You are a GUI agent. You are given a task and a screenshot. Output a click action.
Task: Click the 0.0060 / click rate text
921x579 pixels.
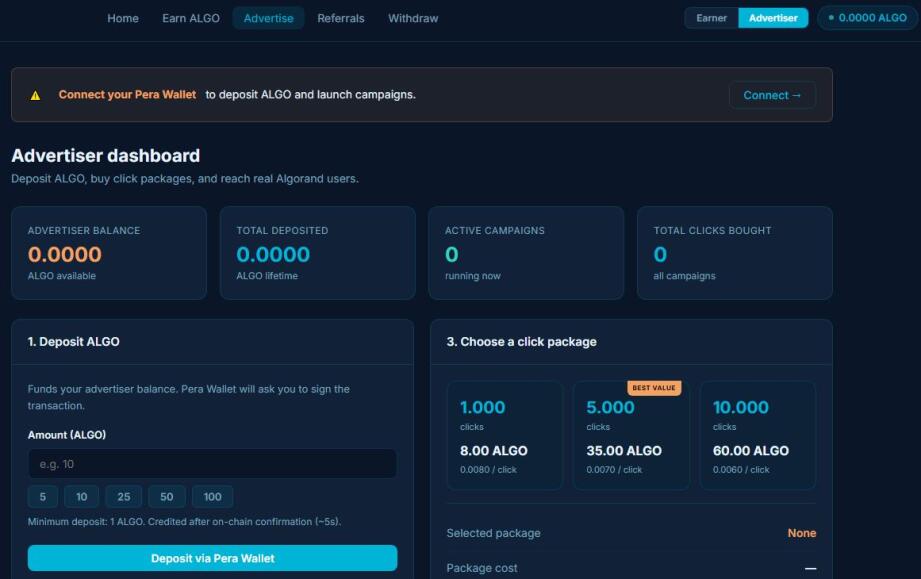[x=741, y=470]
